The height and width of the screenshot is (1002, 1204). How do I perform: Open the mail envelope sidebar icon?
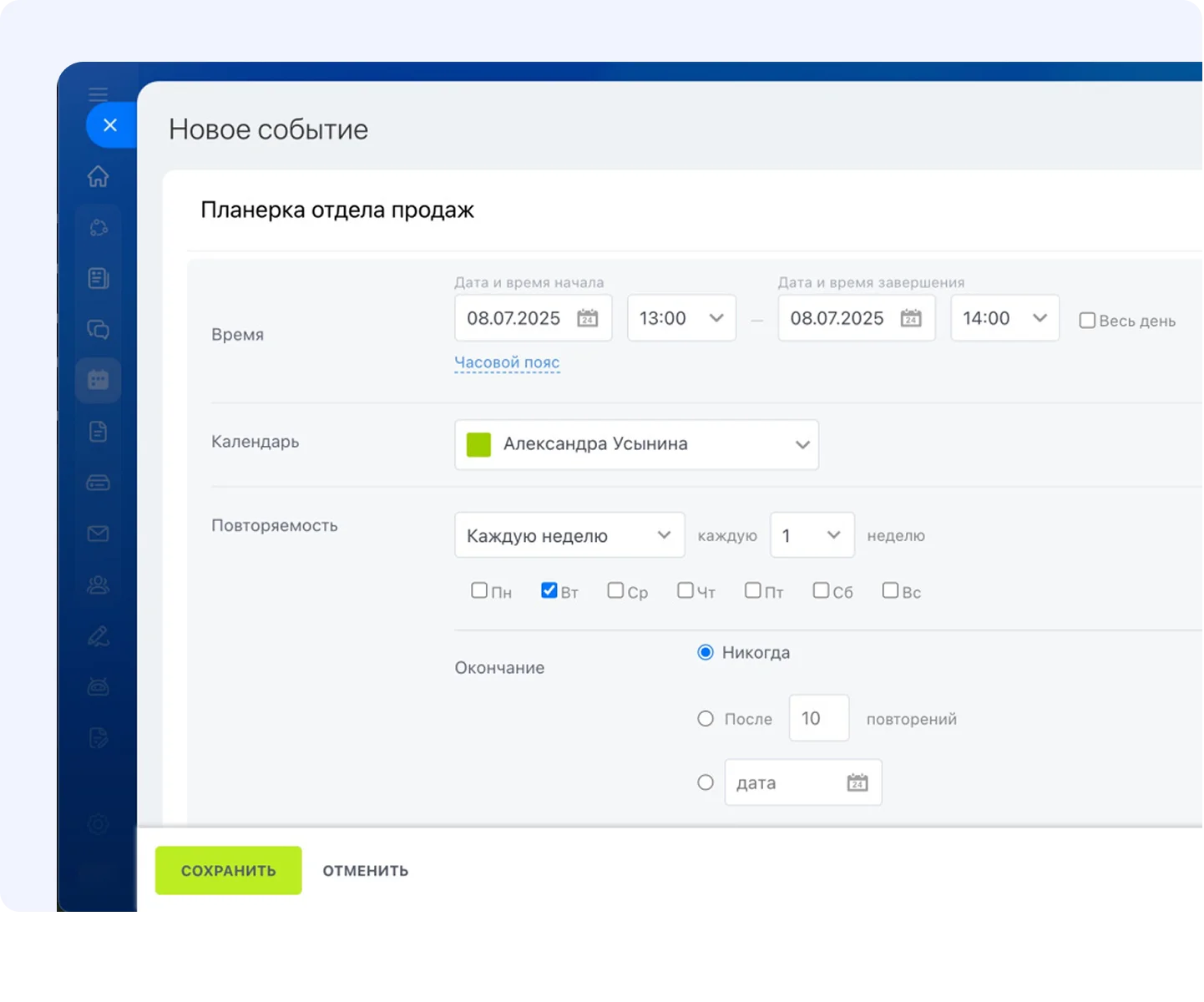coord(98,534)
